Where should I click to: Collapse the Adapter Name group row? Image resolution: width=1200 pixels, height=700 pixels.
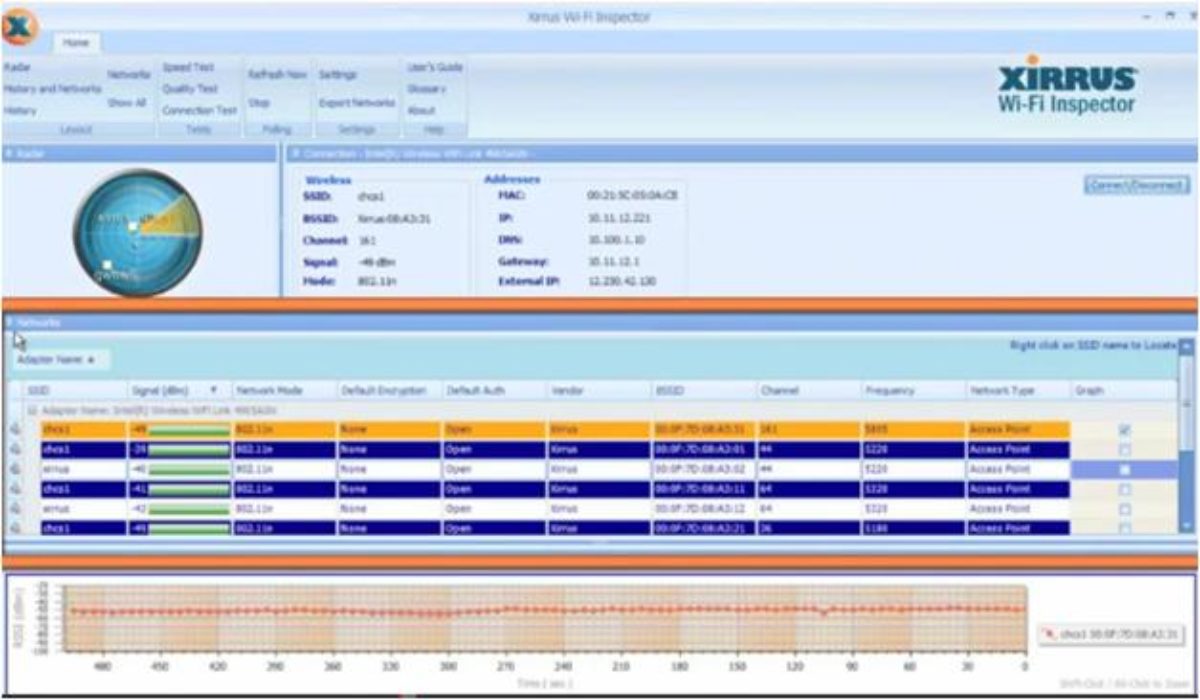pos(32,410)
